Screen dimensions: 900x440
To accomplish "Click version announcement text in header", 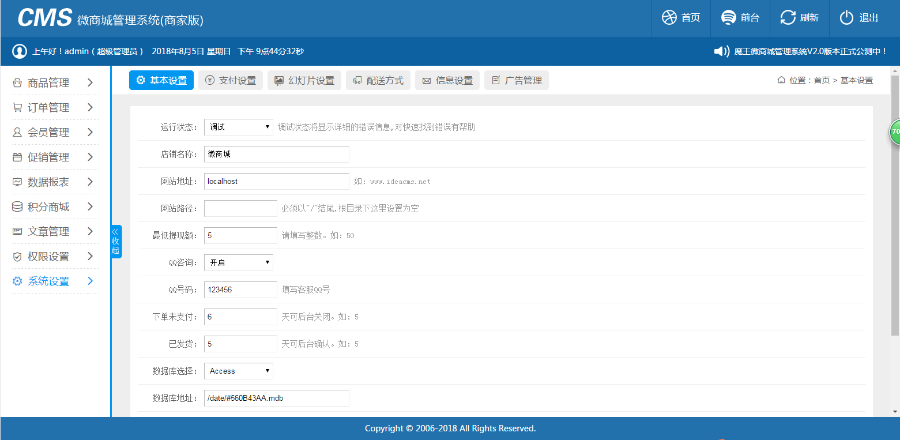I will tap(810, 52).
